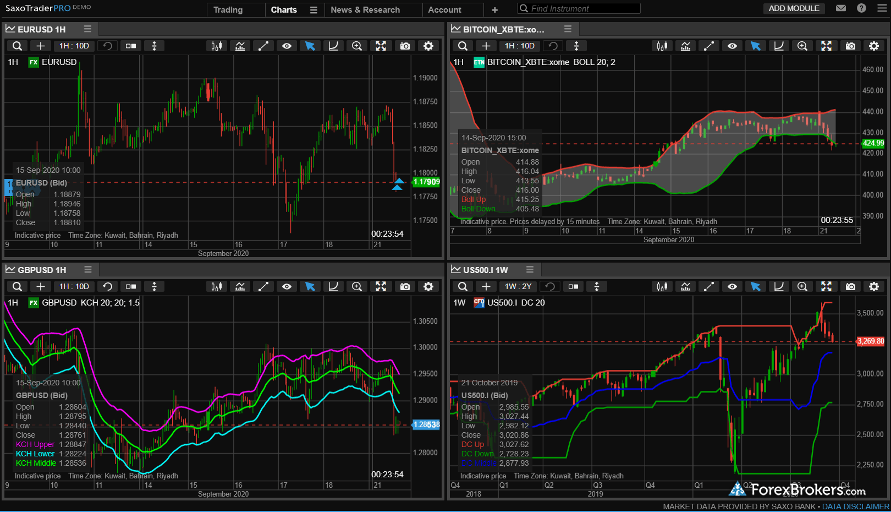Focus the Find Instrument search field
This screenshot has height=512, width=891.
click(579, 9)
